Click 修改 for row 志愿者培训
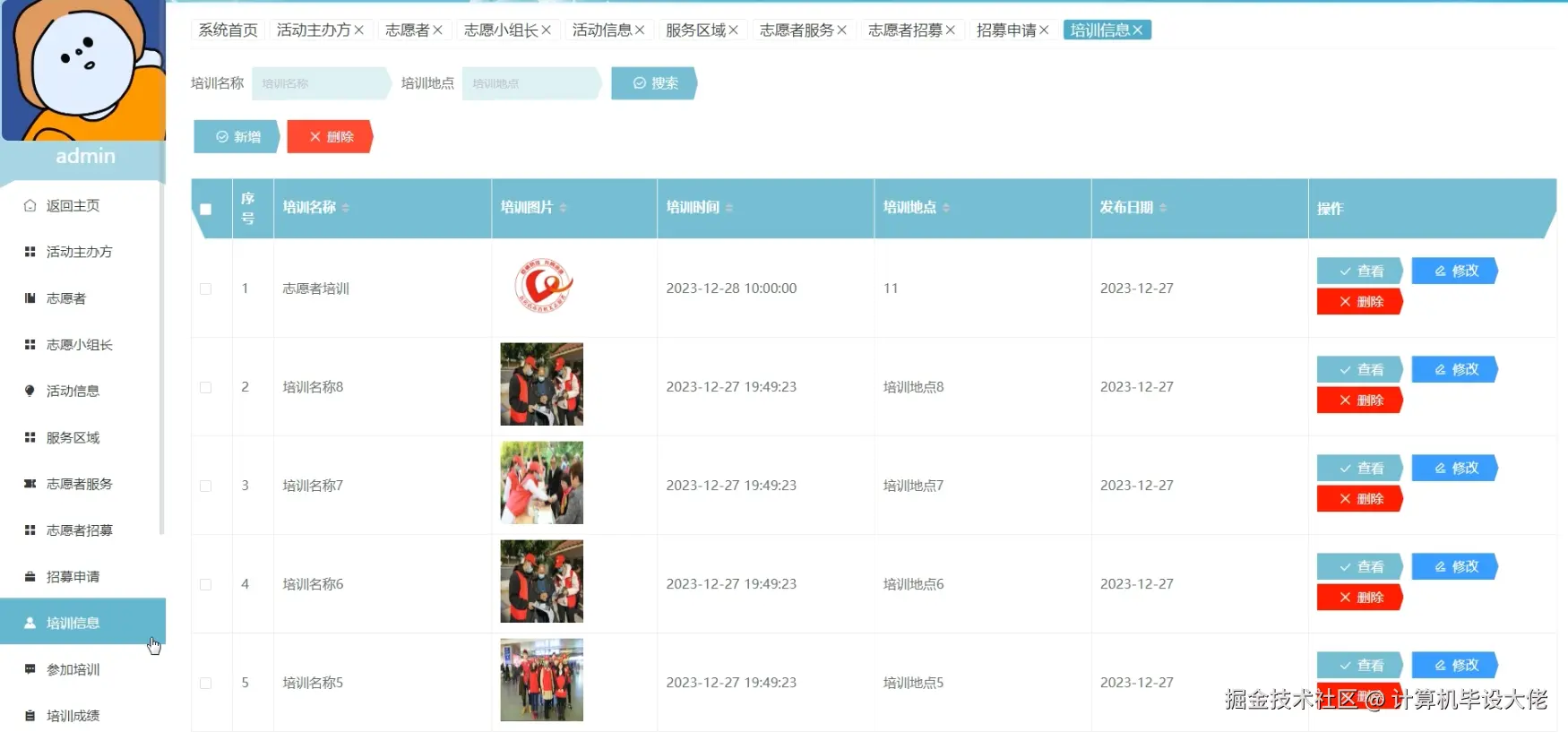This screenshot has width=1568, height=732. click(1455, 271)
